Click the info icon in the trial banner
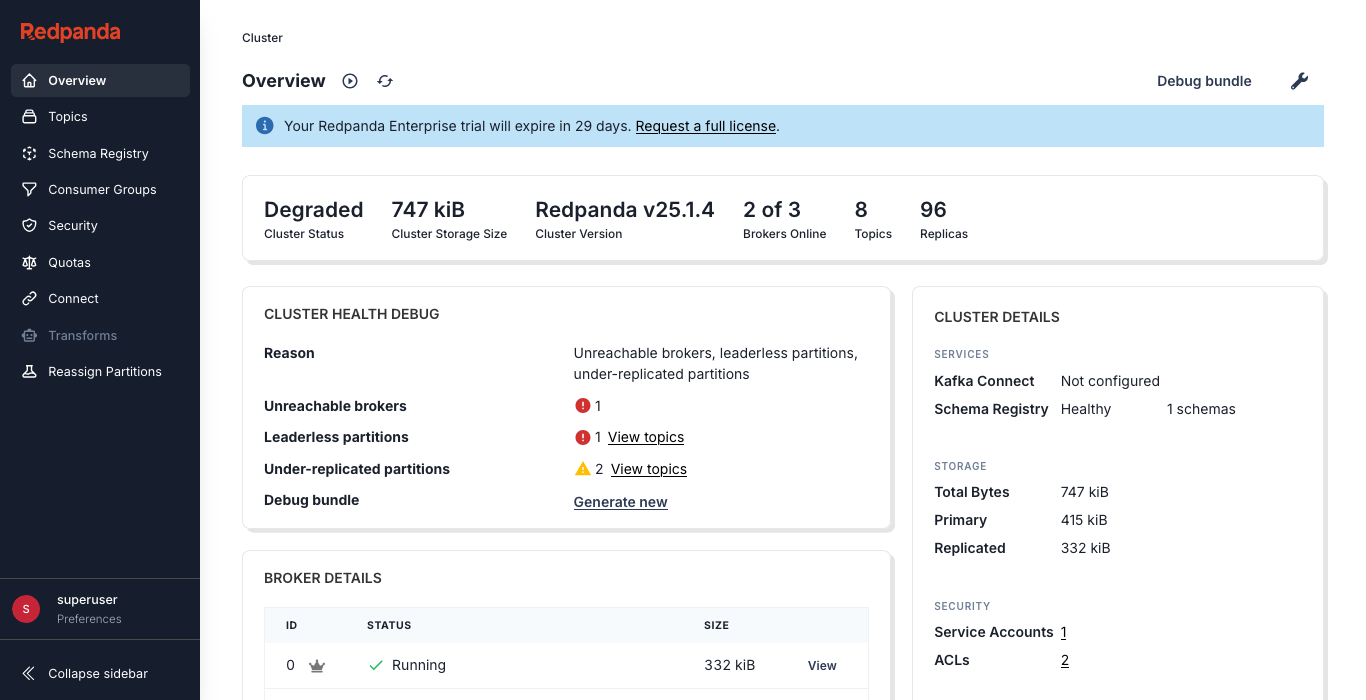Screen dimensions: 1366x700 264,125
